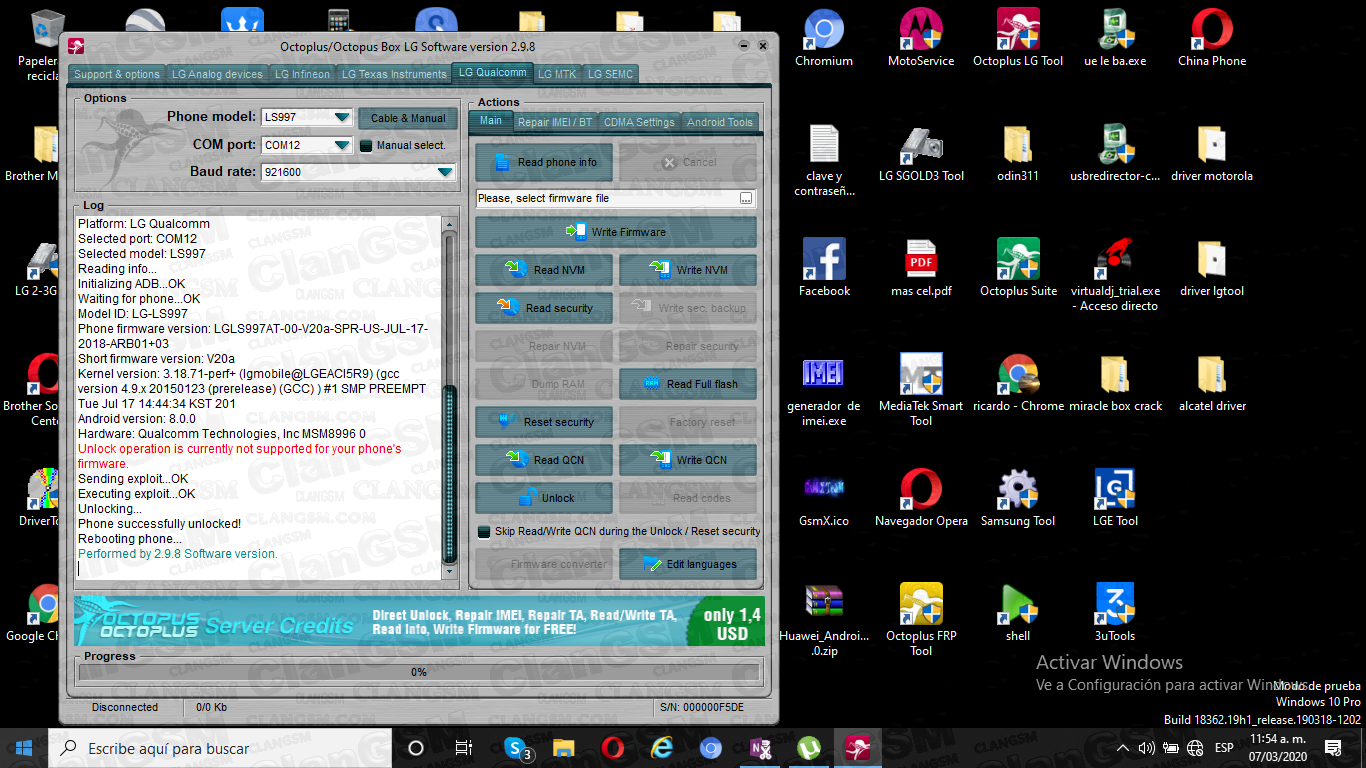1366x768 pixels.
Task: Open the driver lgtool folder
Action: coord(1212,268)
